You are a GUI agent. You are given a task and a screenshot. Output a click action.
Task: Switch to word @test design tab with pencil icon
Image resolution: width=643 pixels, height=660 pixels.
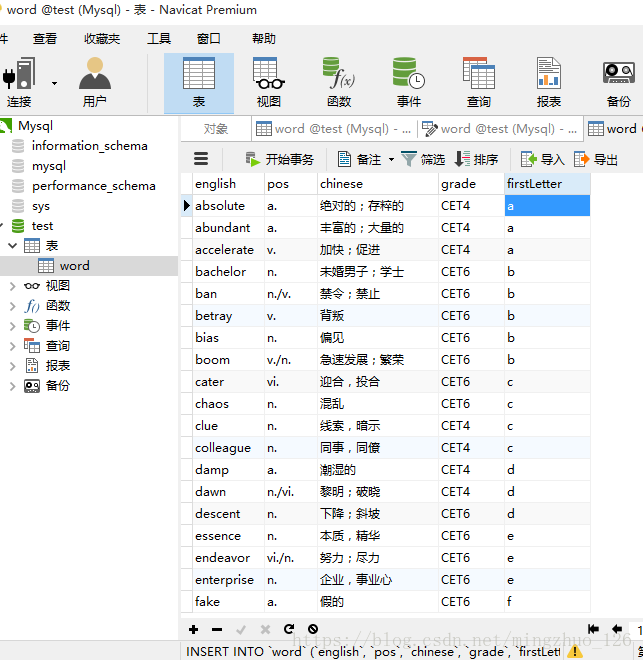coord(500,129)
